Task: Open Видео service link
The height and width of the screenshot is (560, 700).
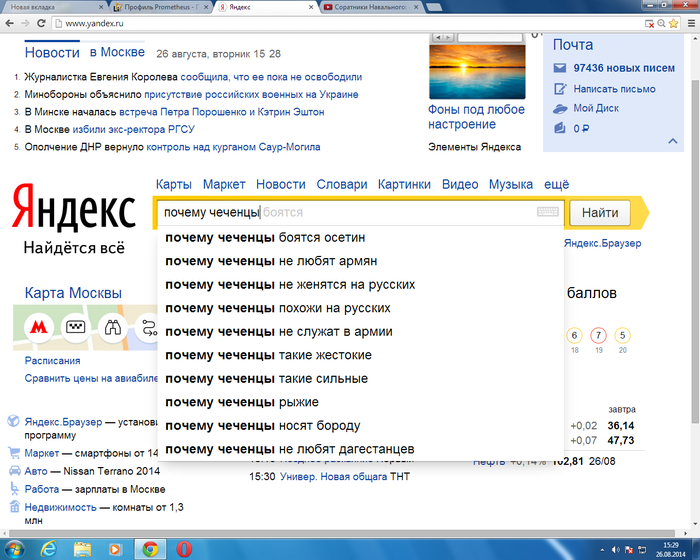Action: 460,184
